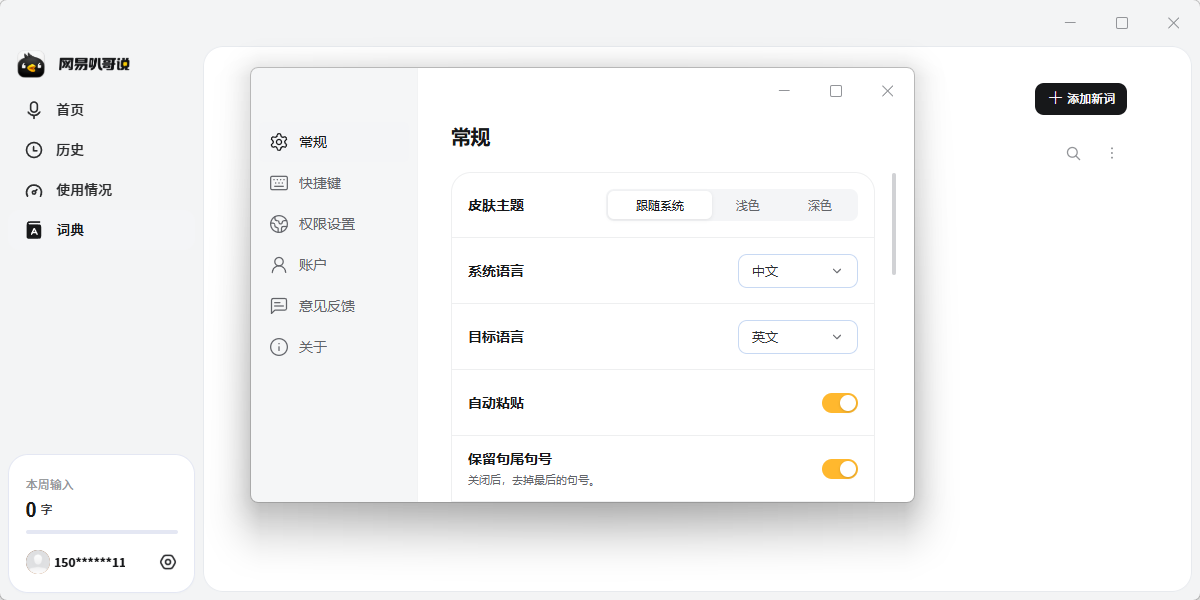Screen dimensions: 1200x600
Task: Click the 常规 page heading
Action: tap(471, 138)
